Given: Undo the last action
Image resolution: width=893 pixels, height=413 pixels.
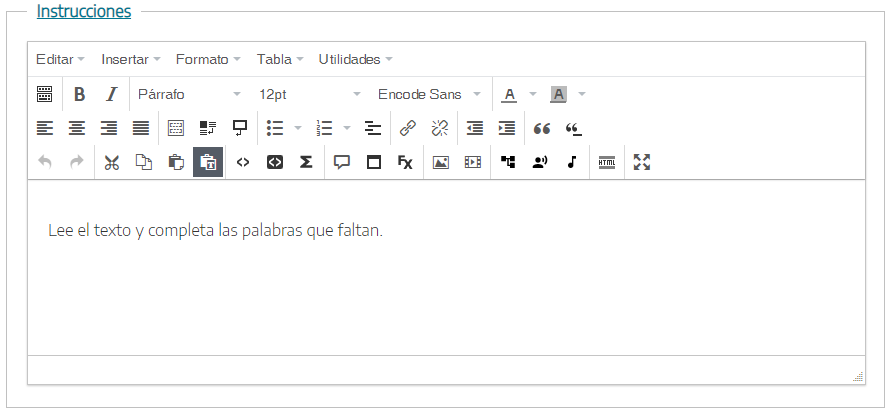Looking at the screenshot, I should (x=44, y=162).
